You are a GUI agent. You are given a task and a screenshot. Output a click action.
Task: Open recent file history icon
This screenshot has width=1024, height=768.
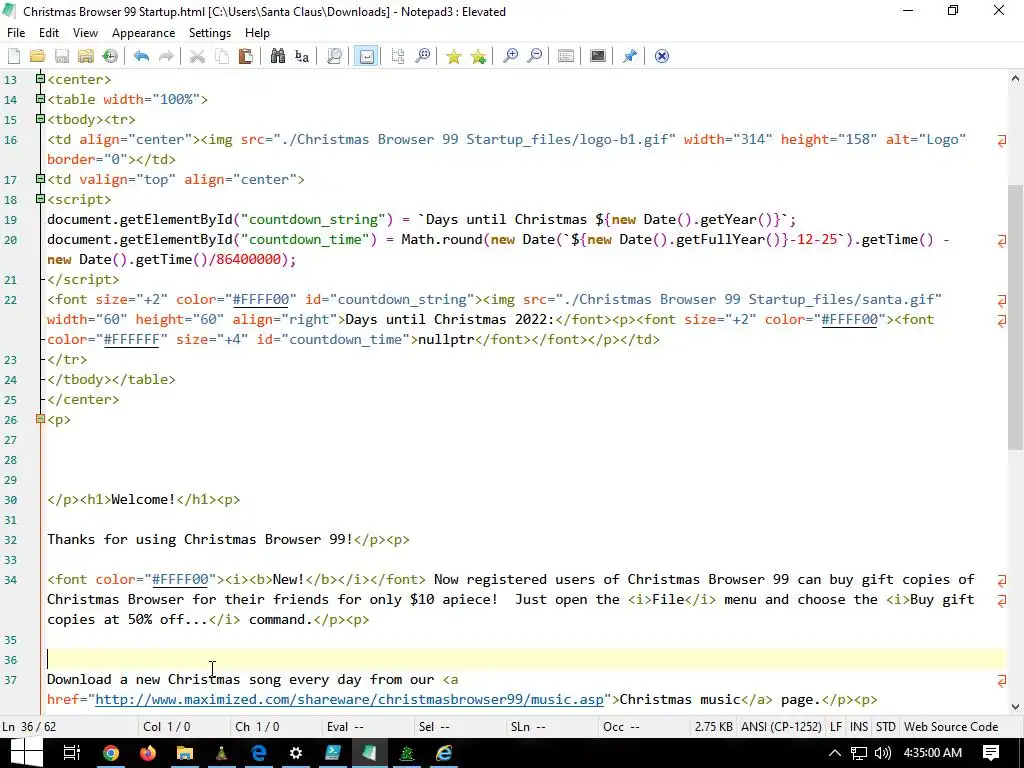[110, 56]
